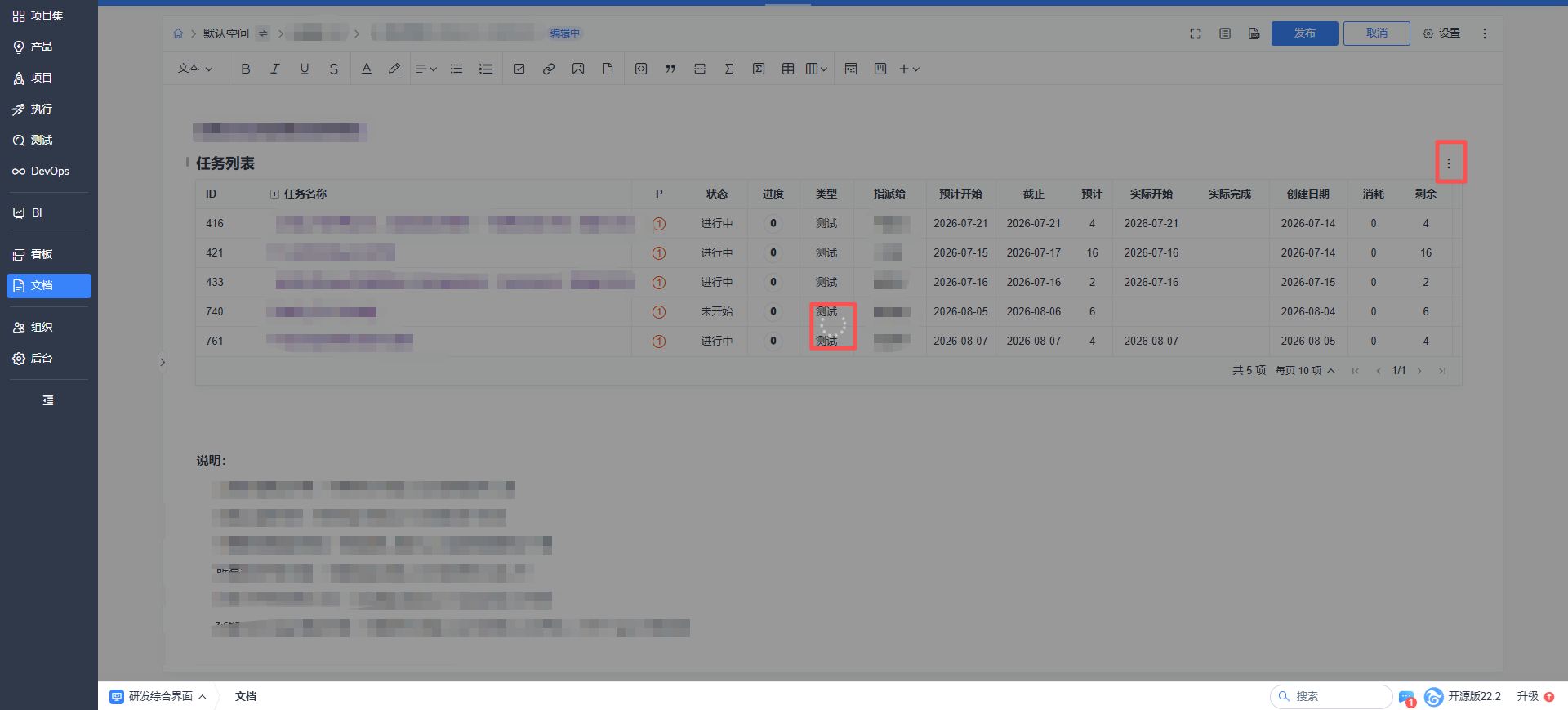The image size is (1568, 710).
Task: Cancel editing with 取消
Action: coord(1376,33)
